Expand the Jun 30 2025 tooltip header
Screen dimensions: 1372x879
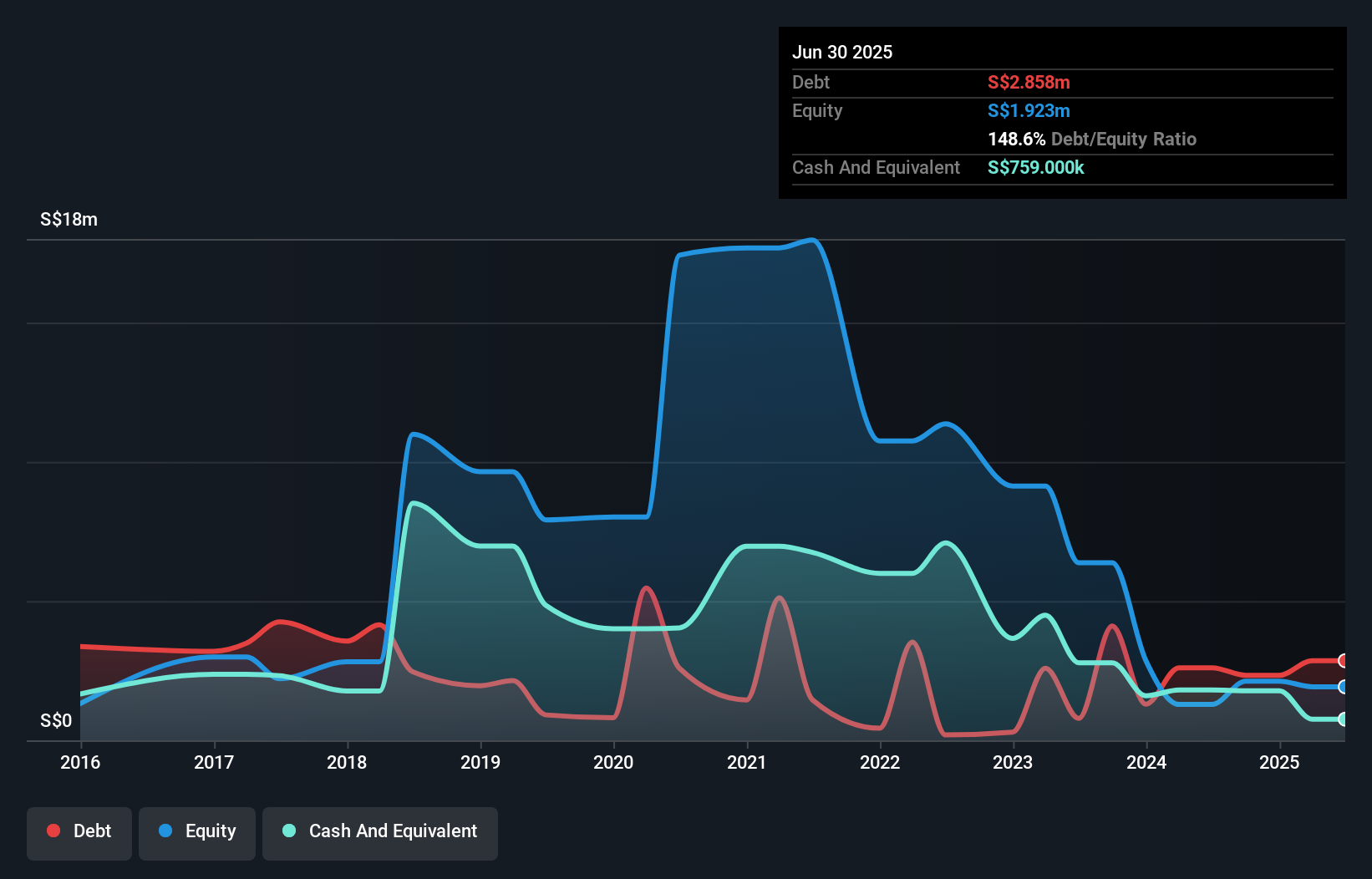842,52
